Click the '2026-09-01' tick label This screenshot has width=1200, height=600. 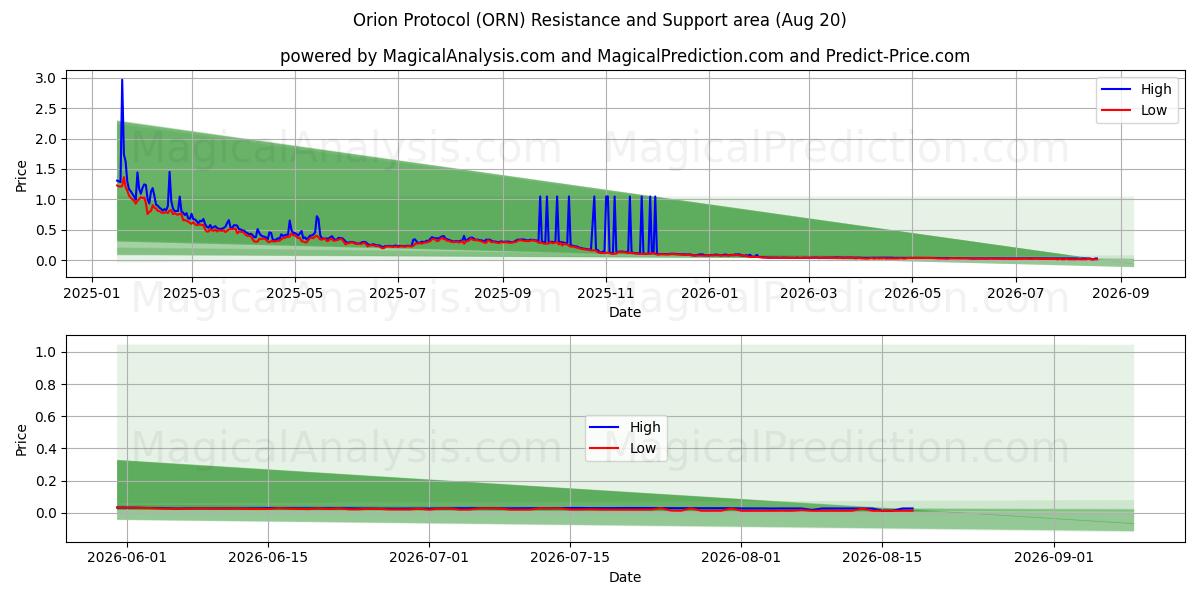1054,558
